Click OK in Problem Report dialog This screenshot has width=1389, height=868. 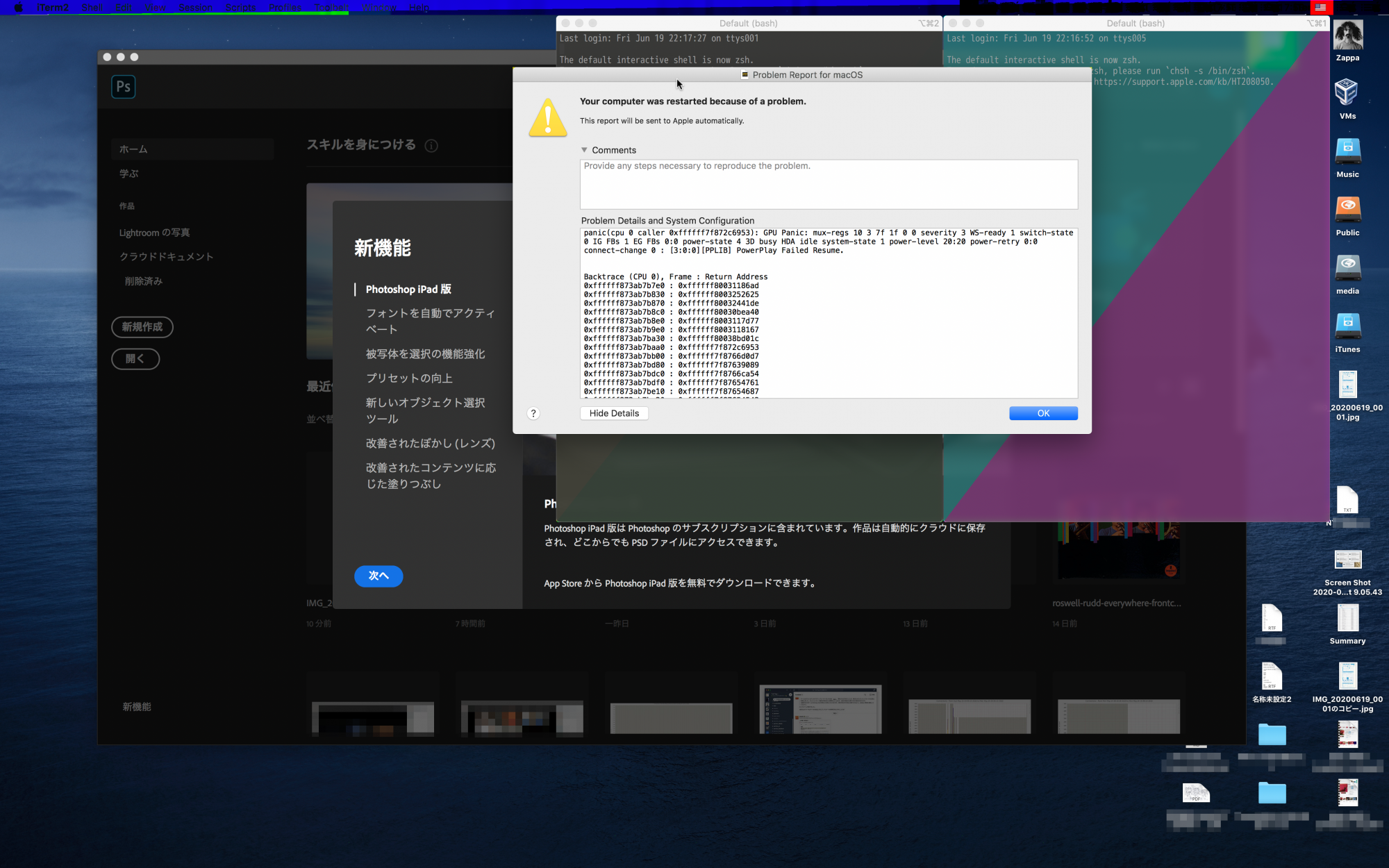(x=1043, y=413)
